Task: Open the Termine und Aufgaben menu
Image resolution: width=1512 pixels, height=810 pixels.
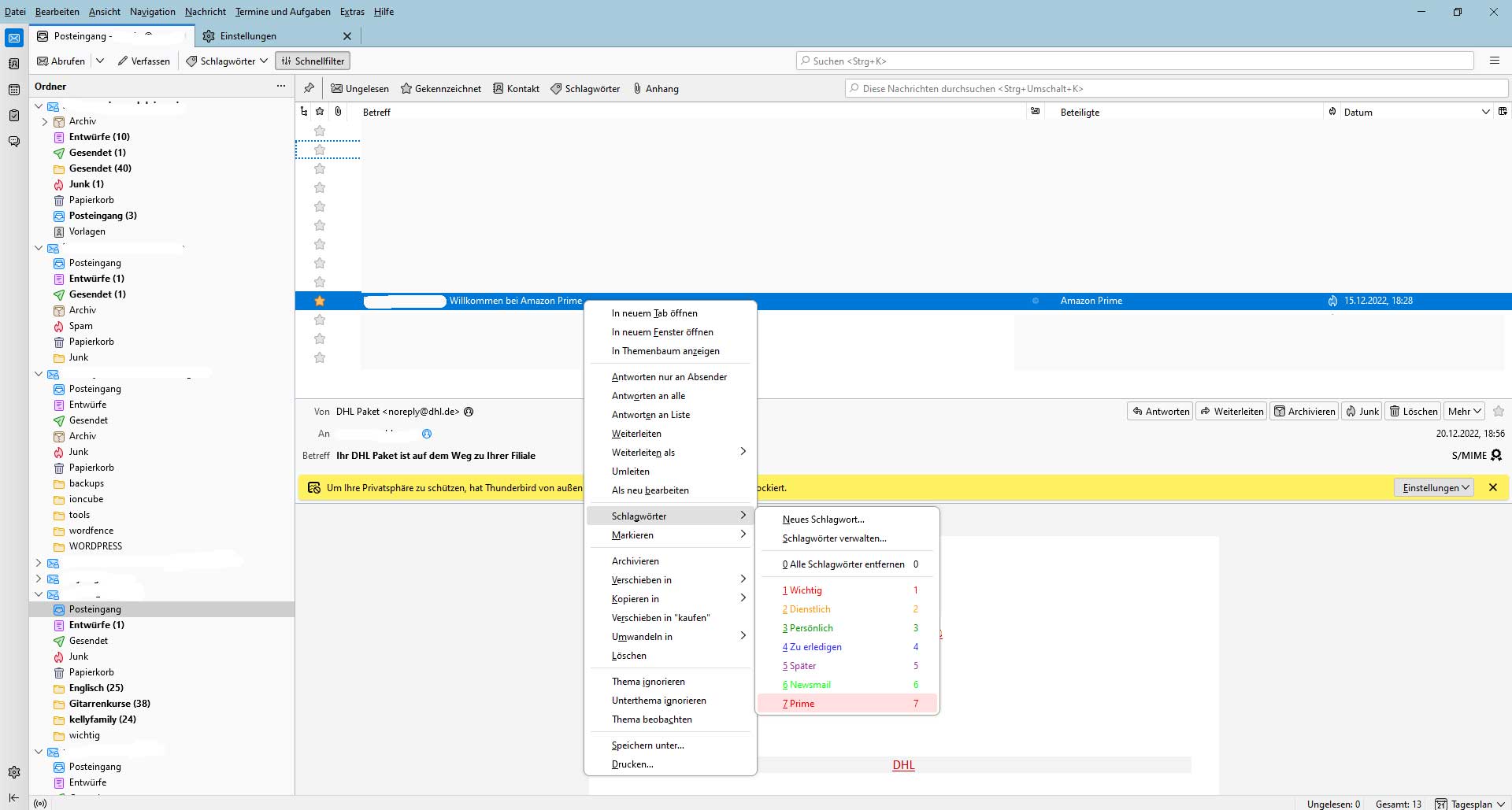Action: (283, 11)
